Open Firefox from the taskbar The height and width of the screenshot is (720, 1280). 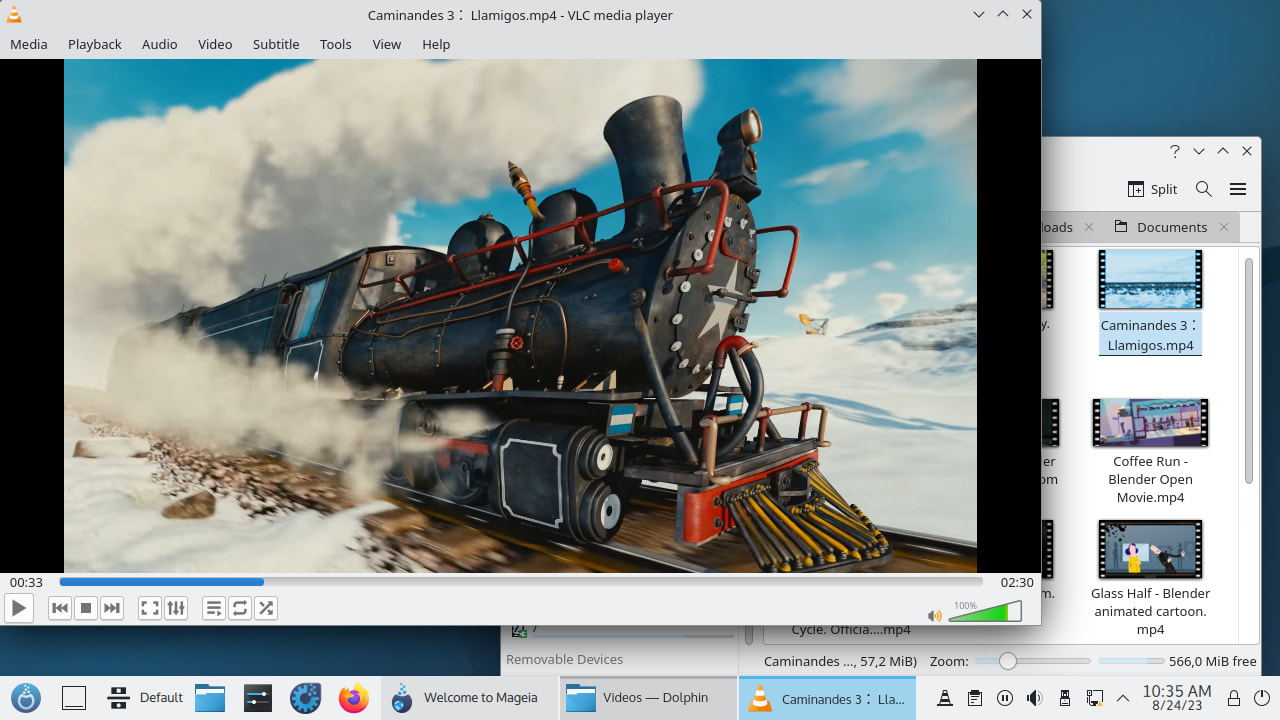pos(353,698)
